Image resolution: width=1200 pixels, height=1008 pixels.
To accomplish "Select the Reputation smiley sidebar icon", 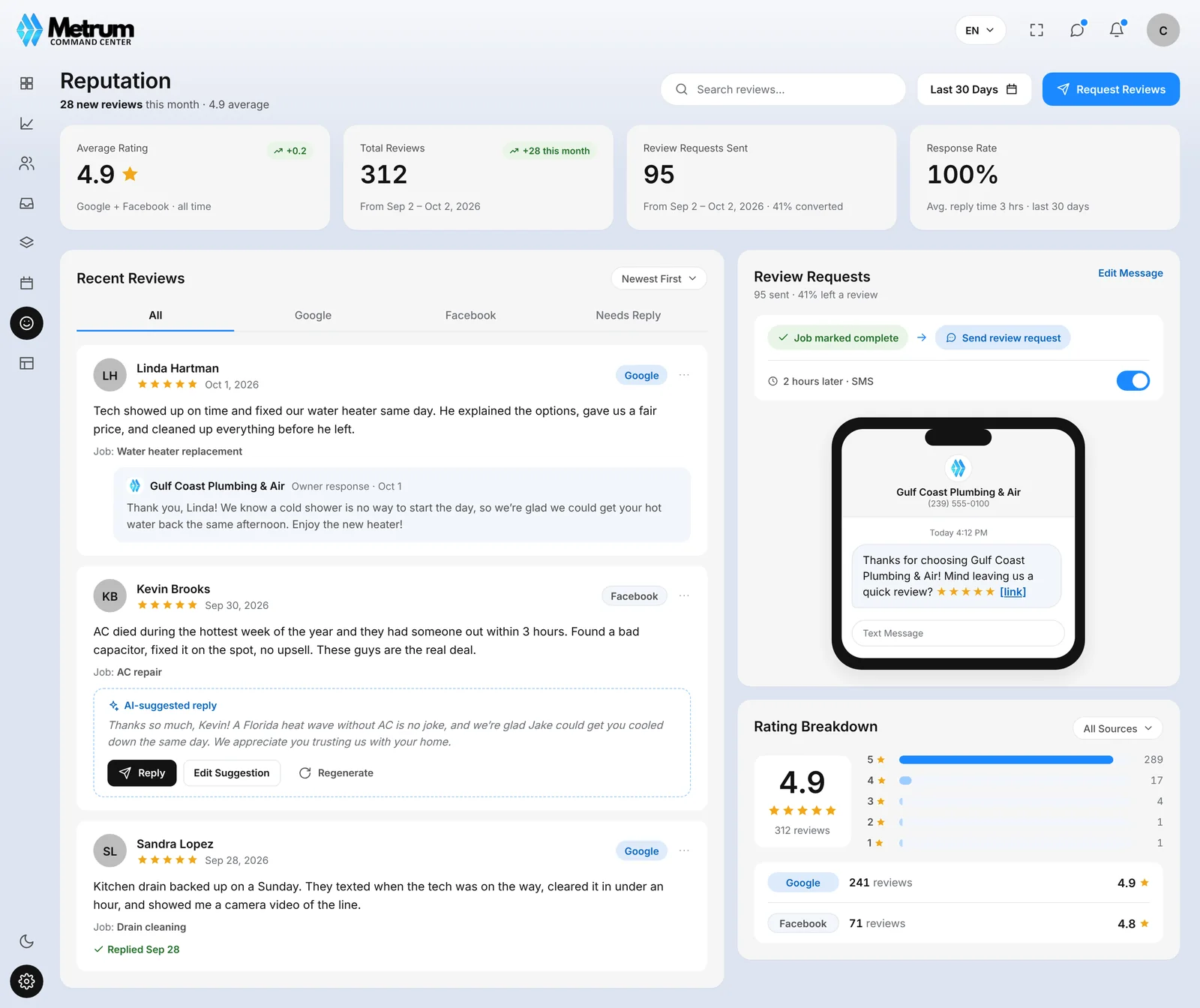I will click(x=26, y=323).
